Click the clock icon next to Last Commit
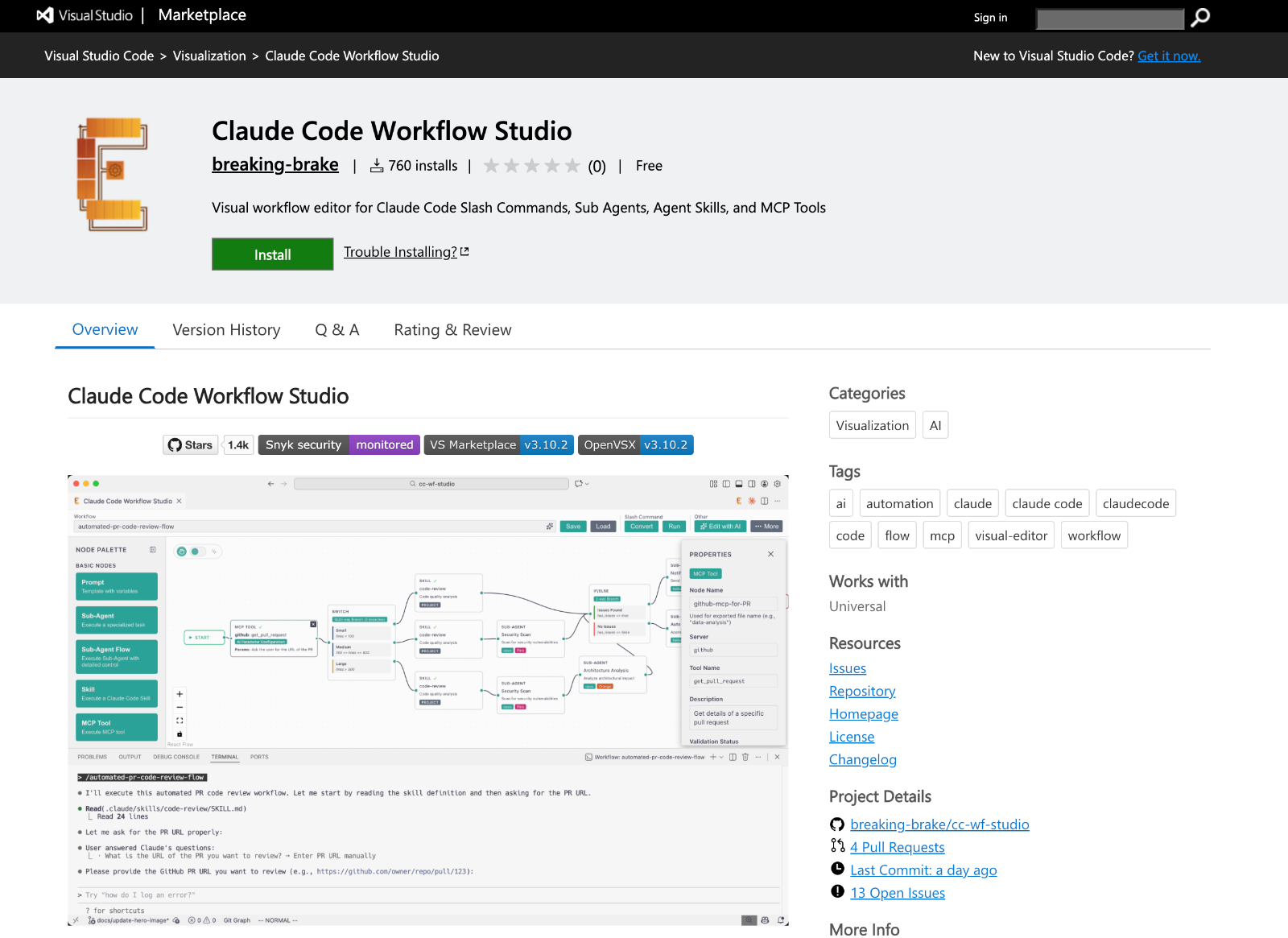The width and height of the screenshot is (1288, 938). coord(837,869)
